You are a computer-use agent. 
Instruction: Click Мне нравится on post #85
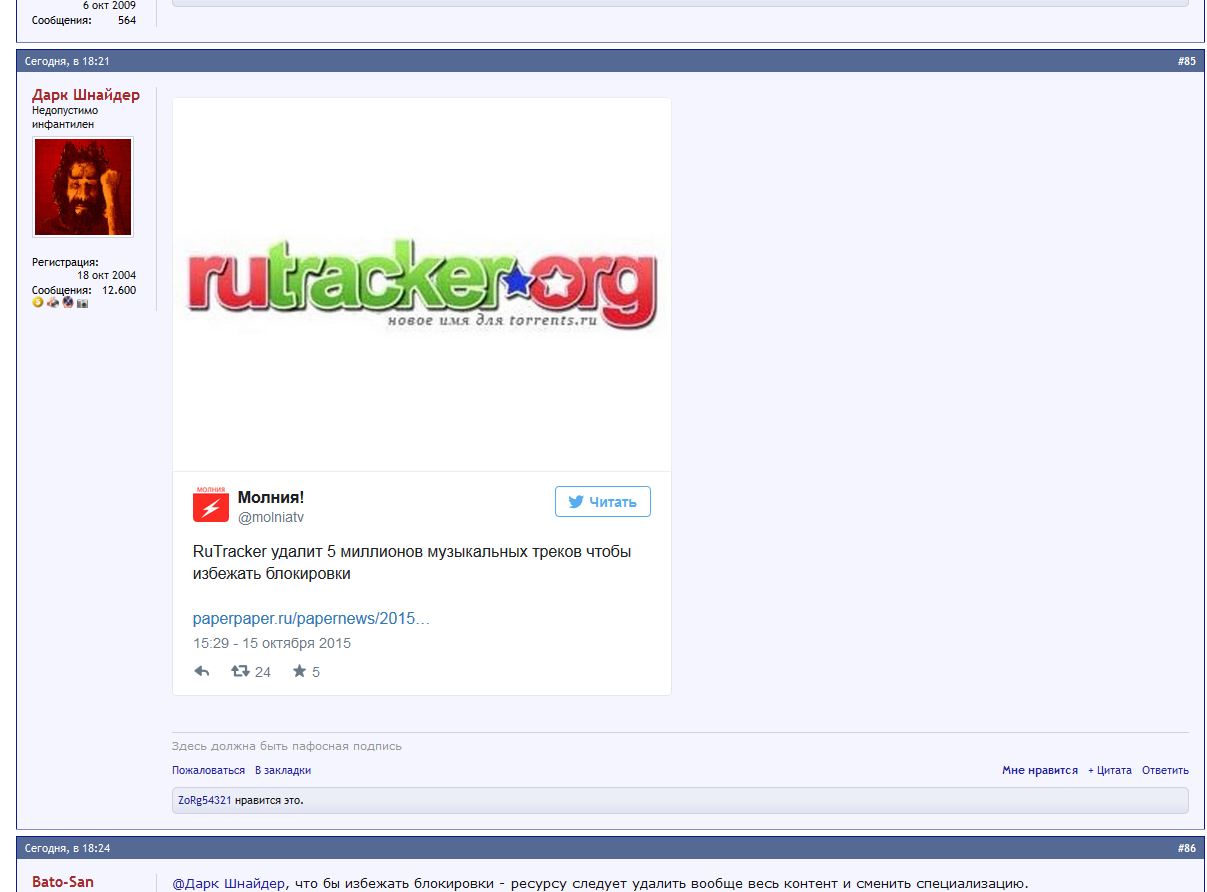tap(1040, 770)
